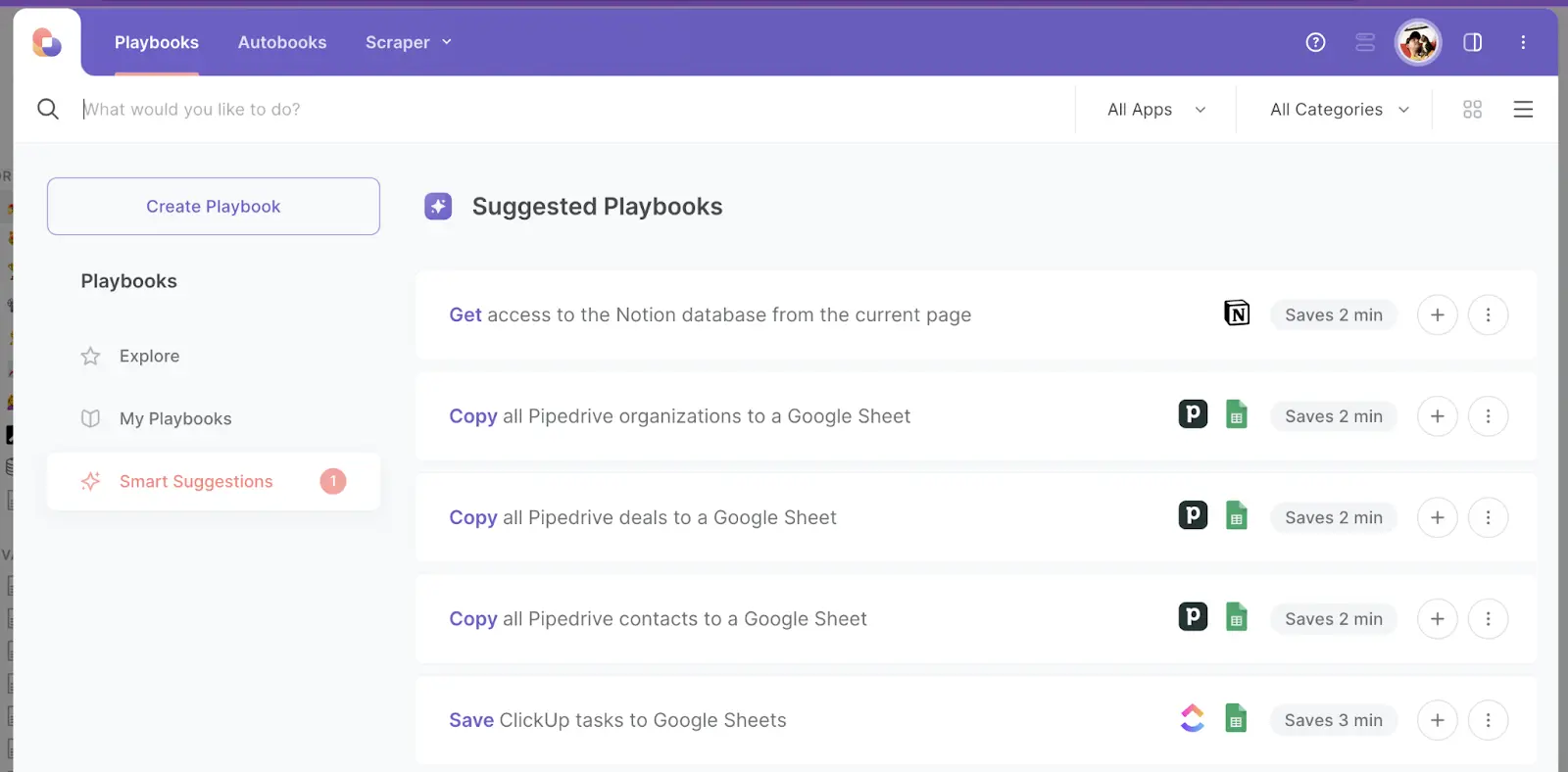Select Explore in the sidebar
The width and height of the screenshot is (1568, 772).
point(149,356)
